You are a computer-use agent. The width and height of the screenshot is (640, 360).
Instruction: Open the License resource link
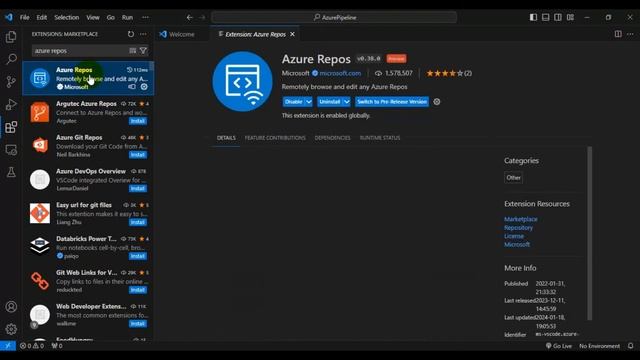coord(514,236)
